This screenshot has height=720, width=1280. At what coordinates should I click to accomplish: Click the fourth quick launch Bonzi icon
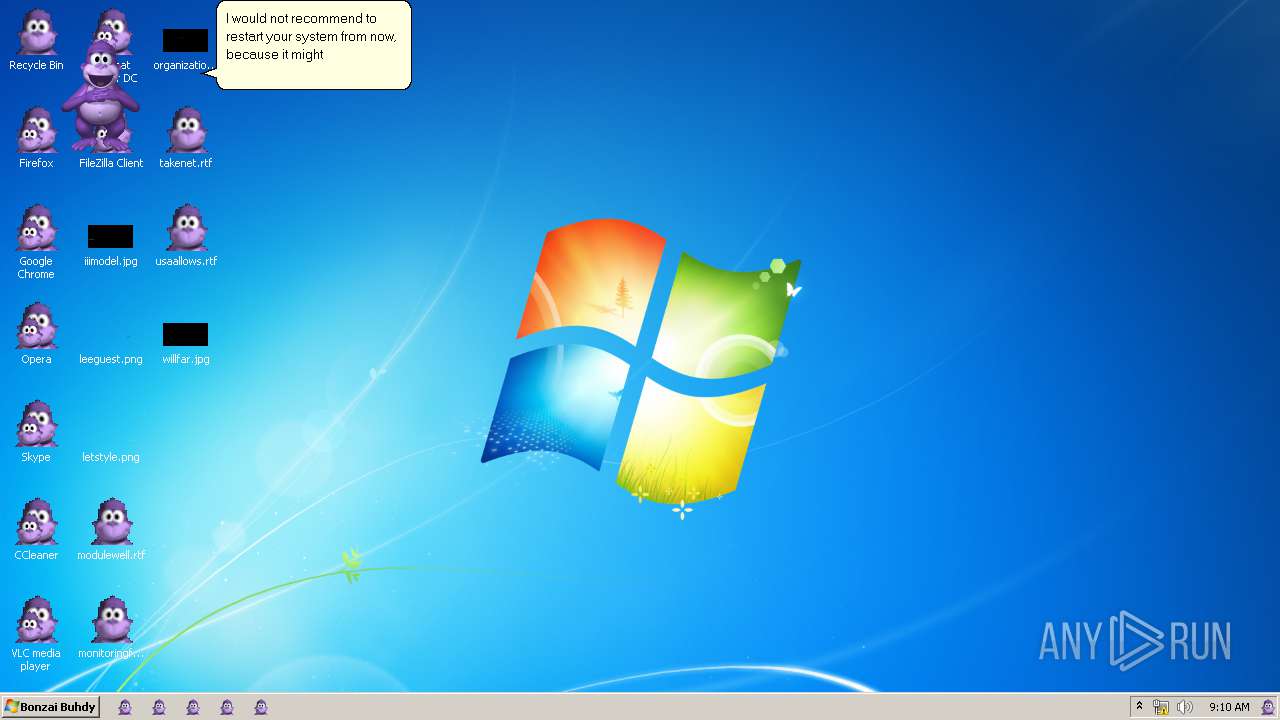(x=227, y=707)
